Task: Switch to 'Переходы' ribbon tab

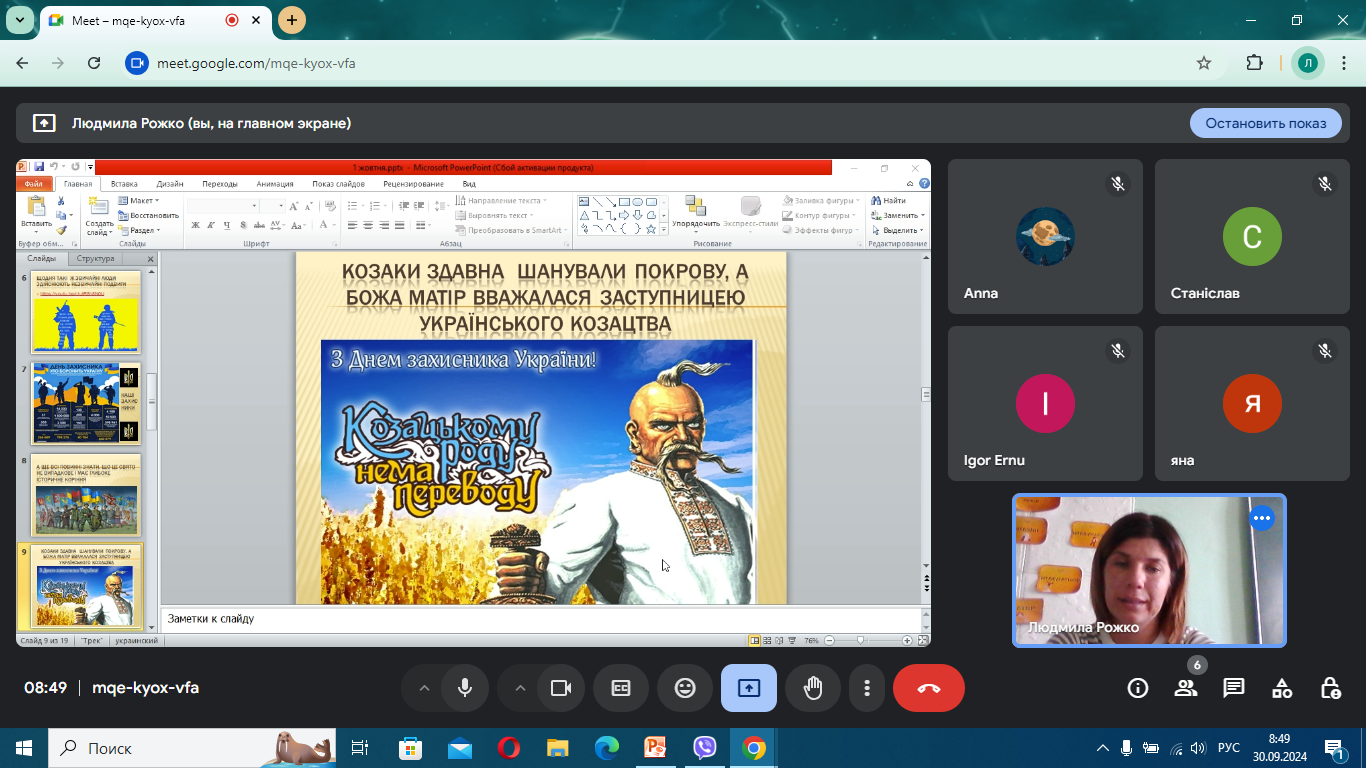Action: click(220, 184)
